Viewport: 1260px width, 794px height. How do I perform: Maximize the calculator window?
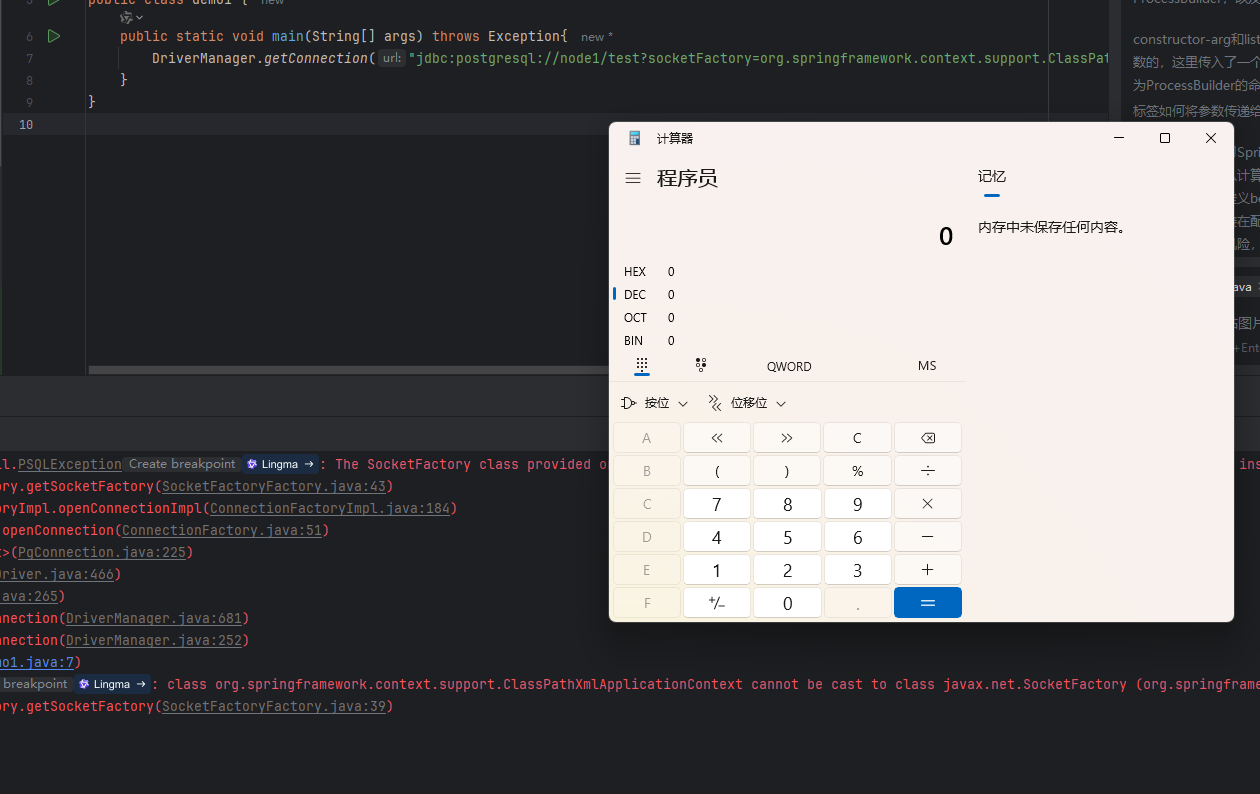click(x=1165, y=138)
